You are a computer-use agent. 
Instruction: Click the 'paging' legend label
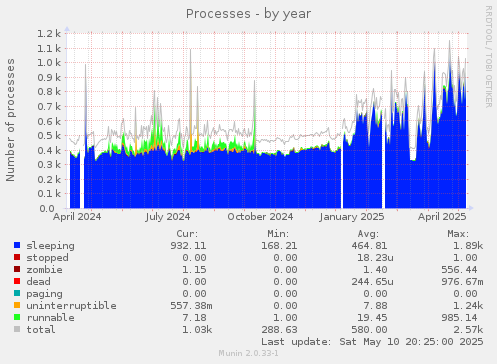(44, 294)
